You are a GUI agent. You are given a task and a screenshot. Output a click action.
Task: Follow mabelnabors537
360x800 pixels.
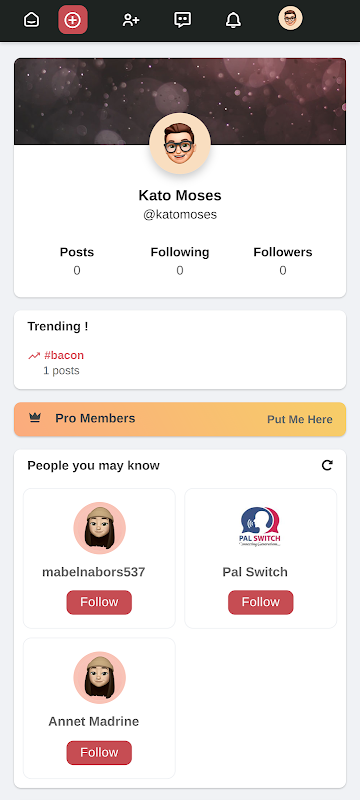coord(99,603)
